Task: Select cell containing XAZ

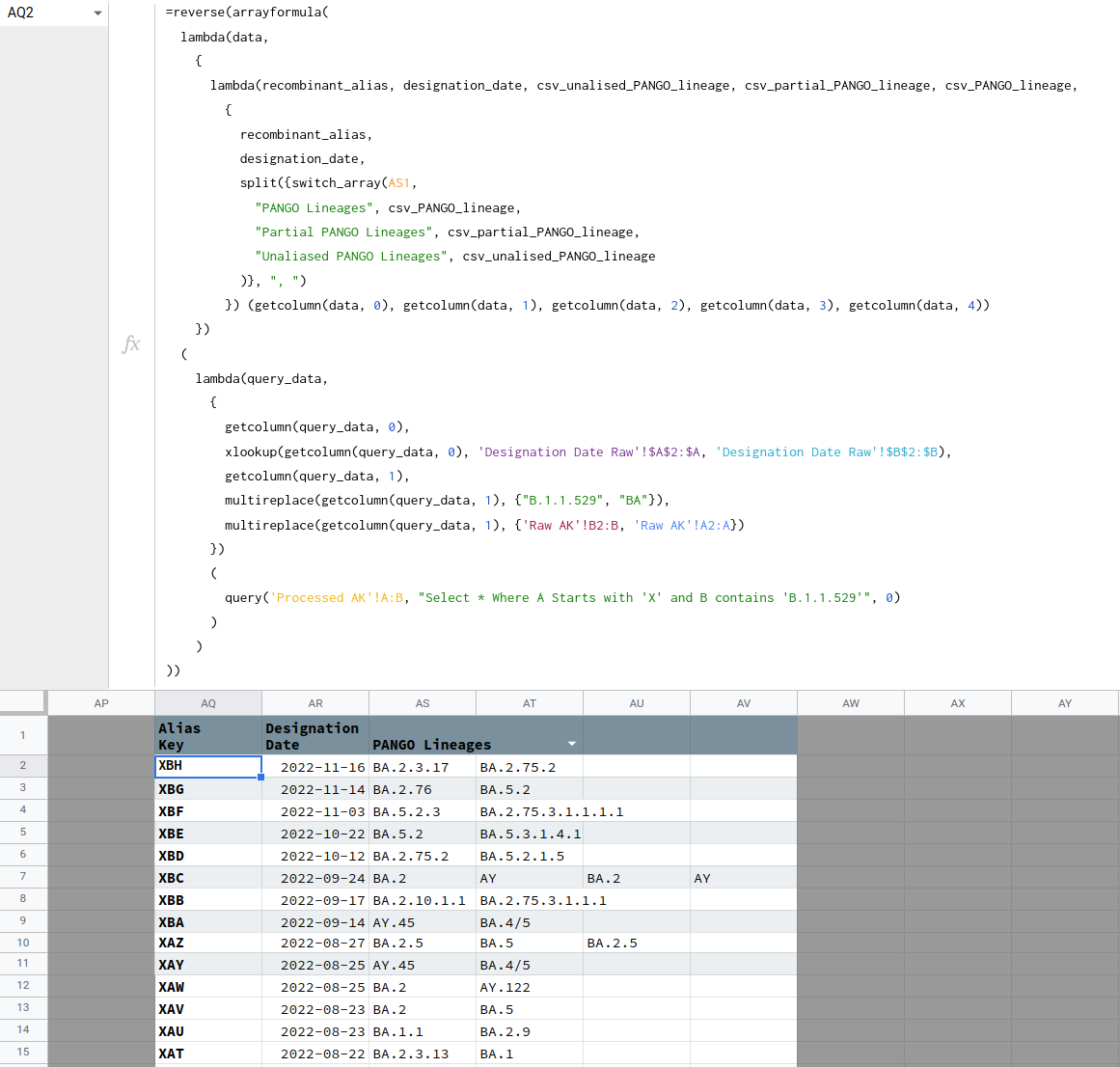Action: point(208,943)
